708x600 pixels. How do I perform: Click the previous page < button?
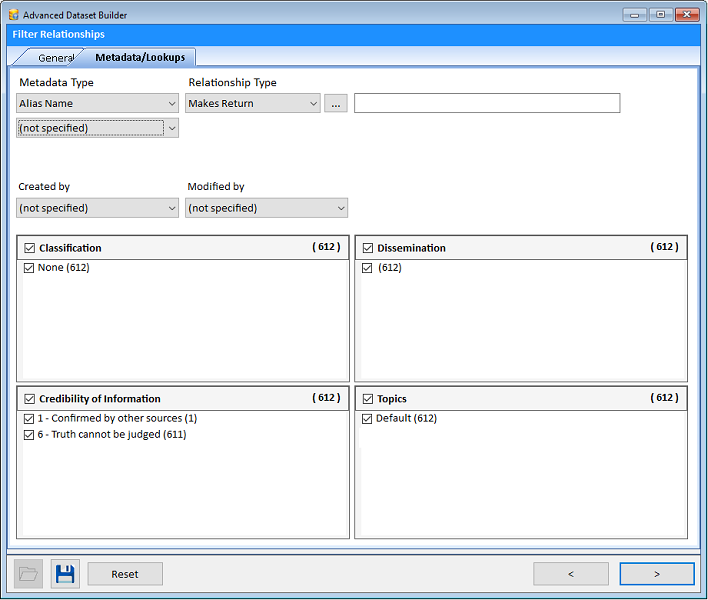[x=571, y=574]
